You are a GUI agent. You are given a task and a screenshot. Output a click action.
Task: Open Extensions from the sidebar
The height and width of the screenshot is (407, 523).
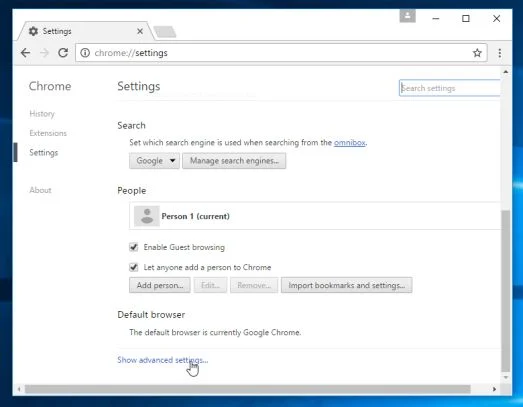pos(48,133)
